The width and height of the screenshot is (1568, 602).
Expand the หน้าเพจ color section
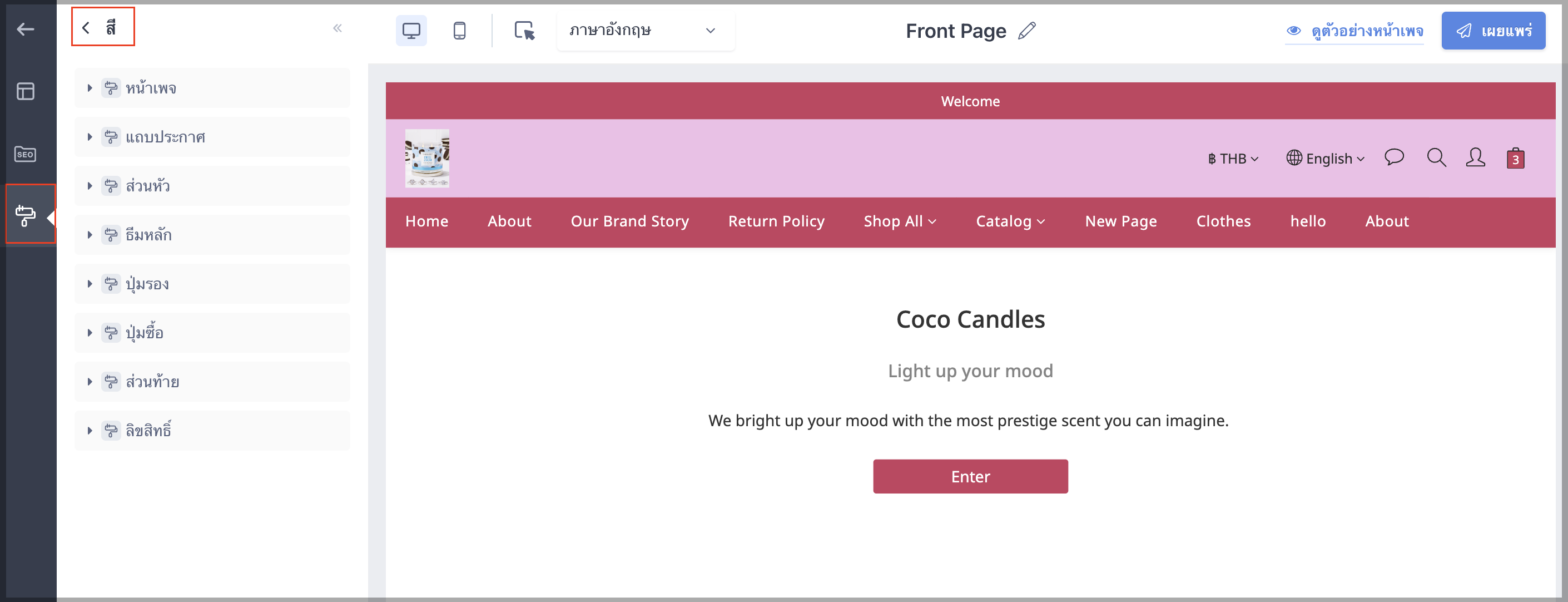click(x=212, y=88)
